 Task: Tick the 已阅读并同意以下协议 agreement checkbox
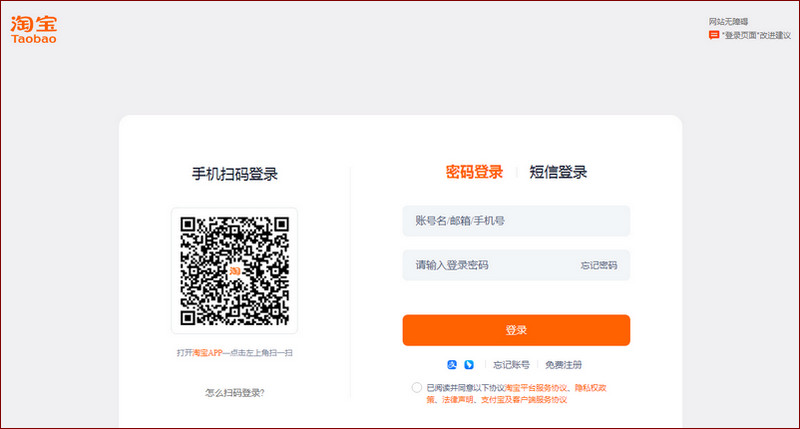(416, 388)
